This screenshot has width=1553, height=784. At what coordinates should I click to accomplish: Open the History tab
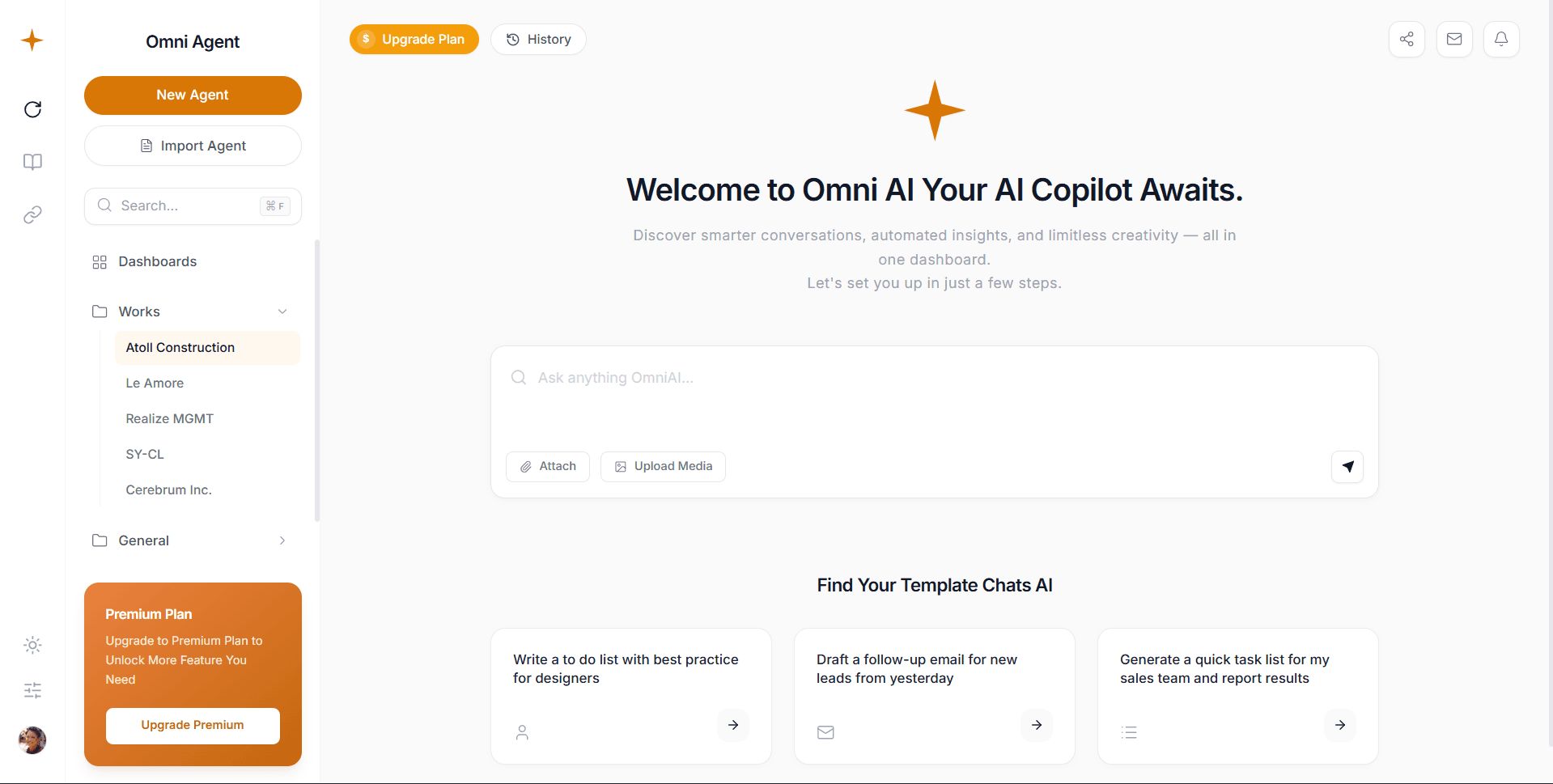click(x=538, y=39)
